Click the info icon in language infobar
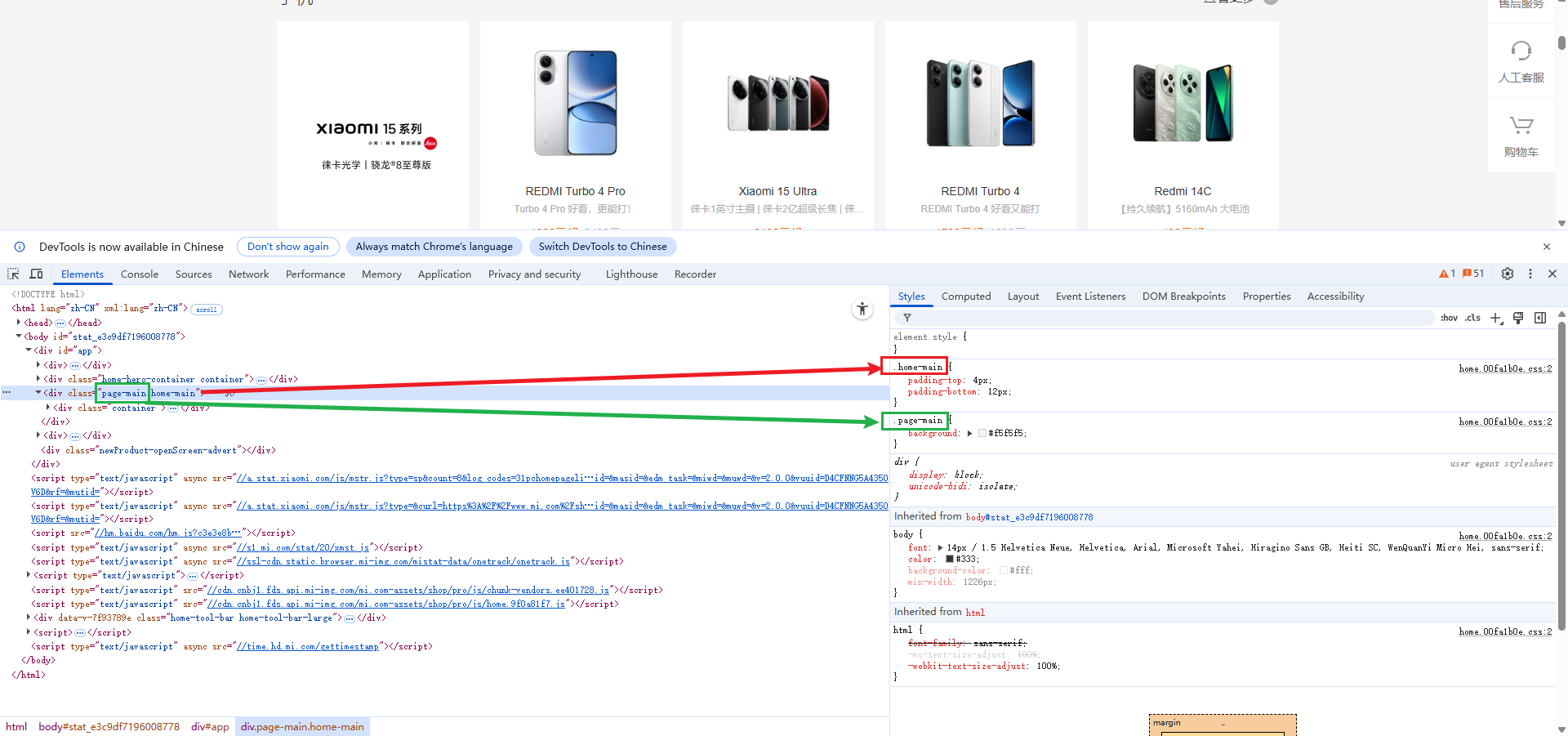Image resolution: width=1568 pixels, height=736 pixels. click(20, 247)
